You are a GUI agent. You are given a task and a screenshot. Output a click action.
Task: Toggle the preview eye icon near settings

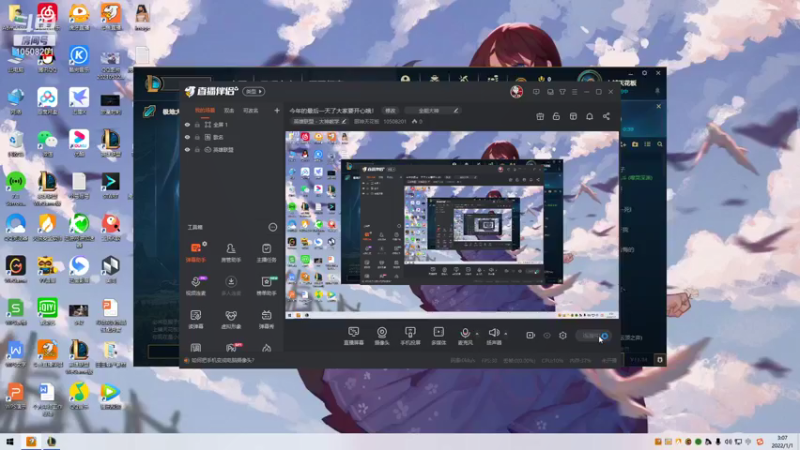pyautogui.click(x=547, y=336)
